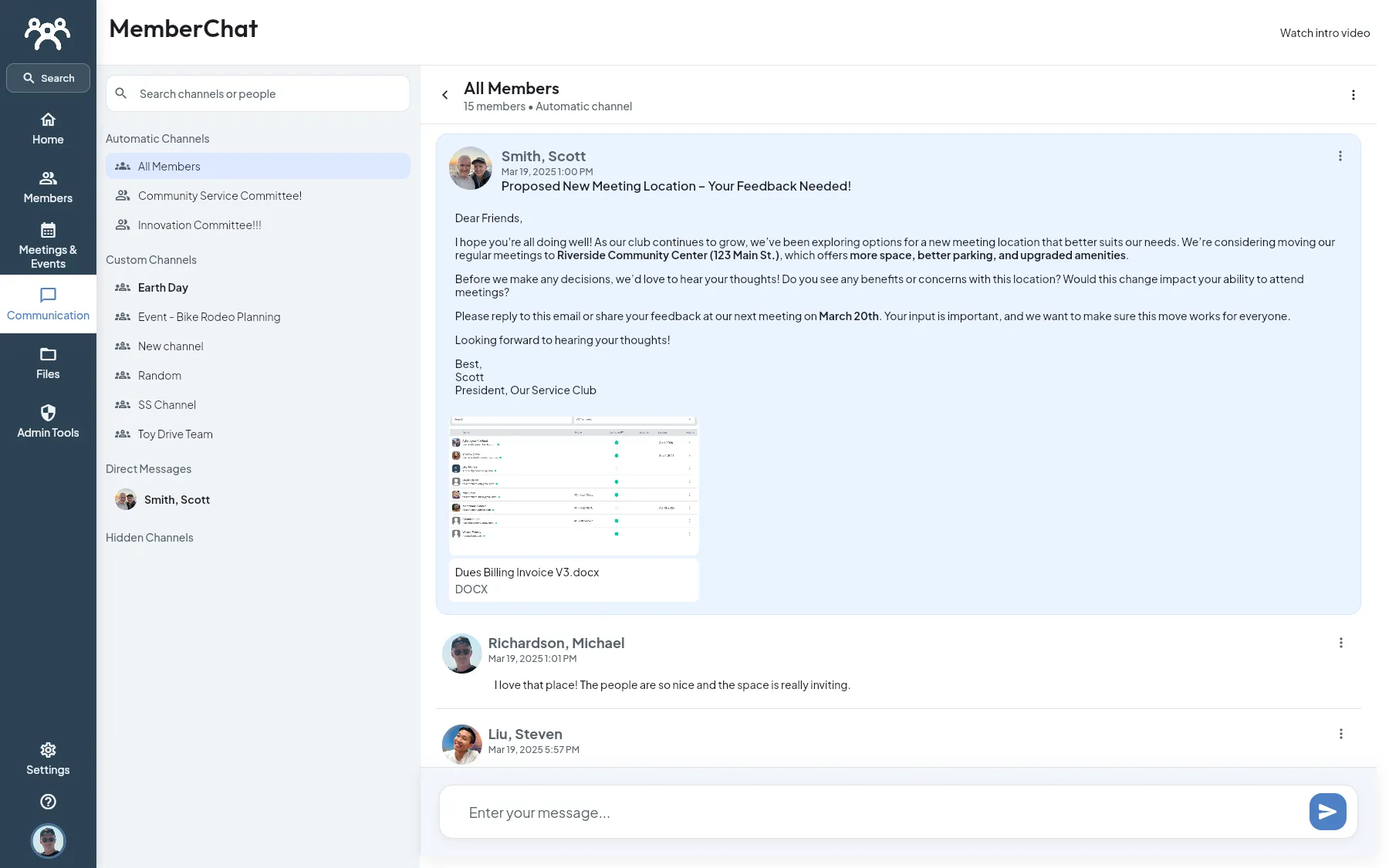Screen dimensions: 1389x868
Task: Click the Watch intro video link
Action: pyautogui.click(x=1324, y=33)
